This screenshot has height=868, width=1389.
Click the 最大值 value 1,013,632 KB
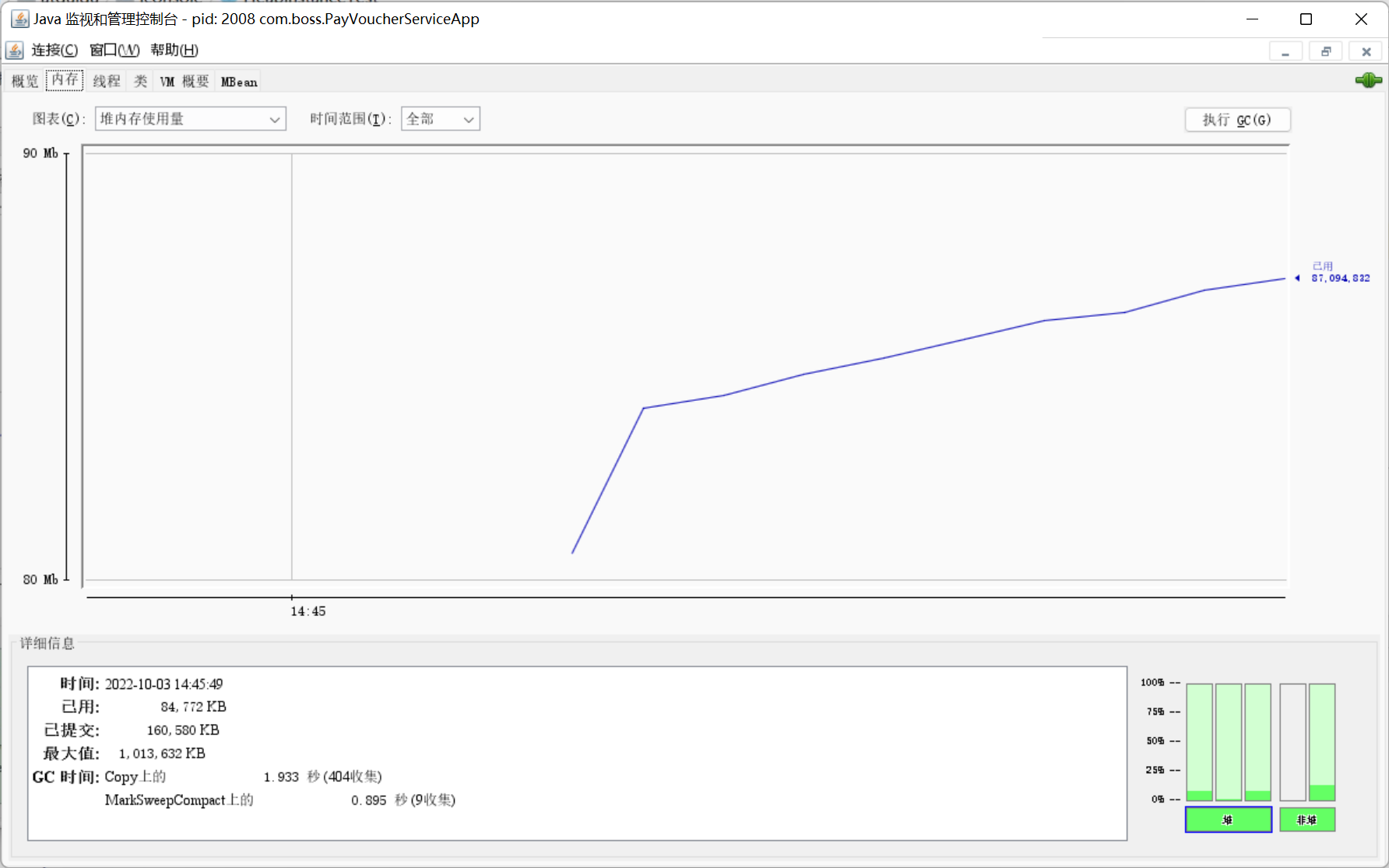point(162,754)
